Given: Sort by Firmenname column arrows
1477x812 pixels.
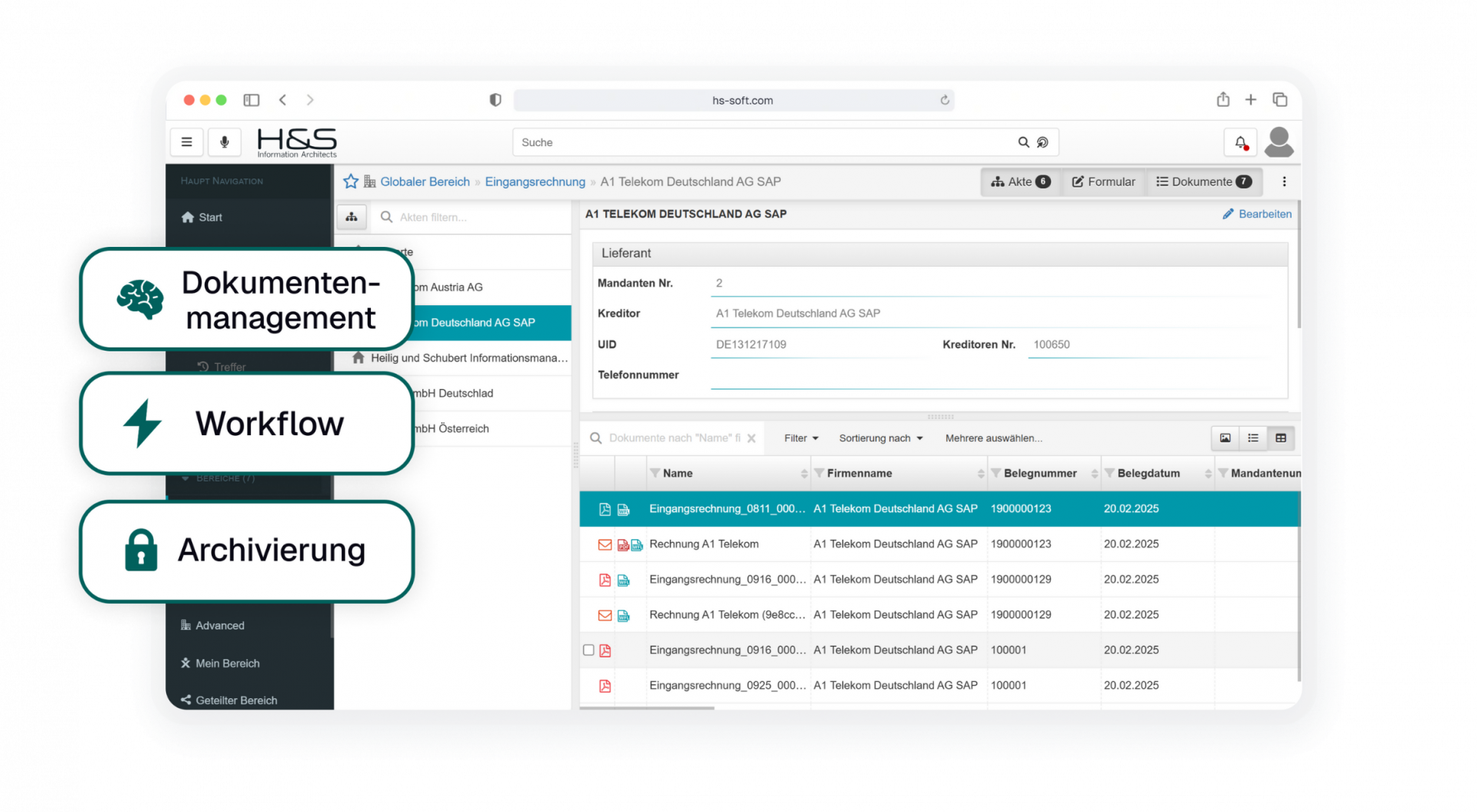Looking at the screenshot, I should (x=981, y=474).
